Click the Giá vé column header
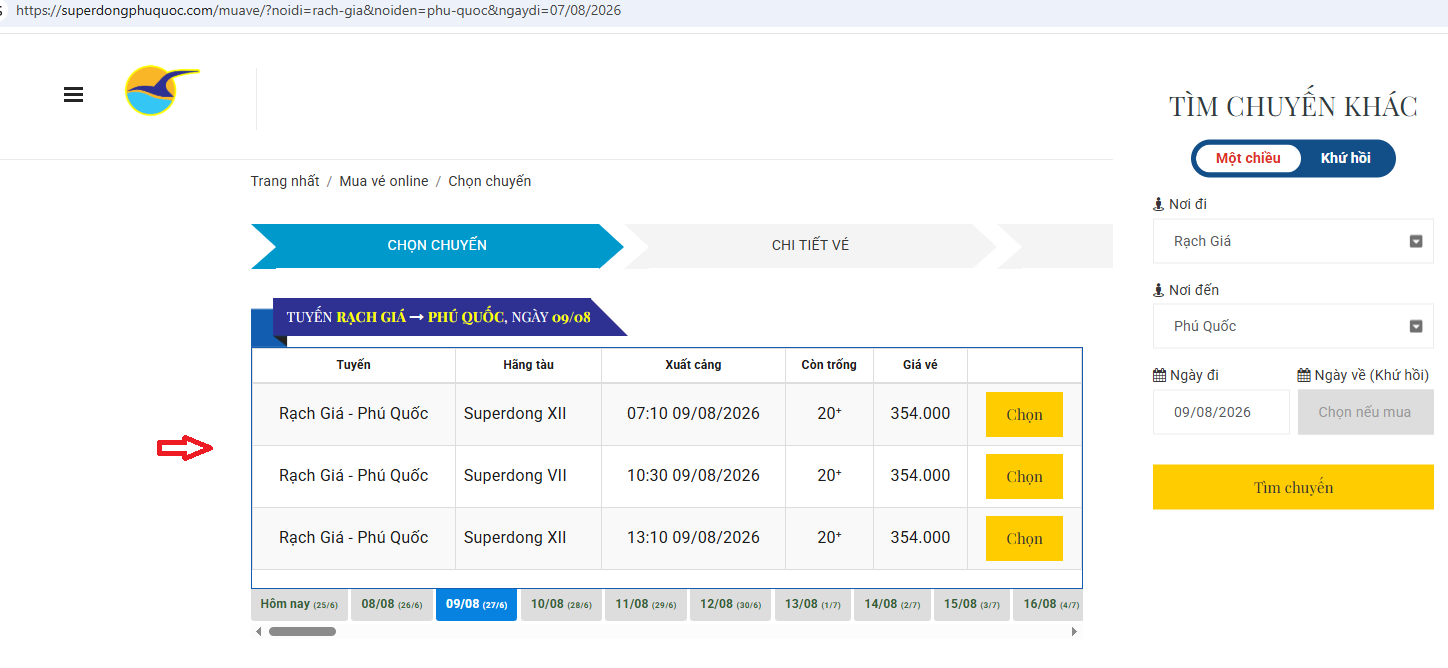Image resolution: width=1448 pixels, height=668 pixels. coord(920,365)
